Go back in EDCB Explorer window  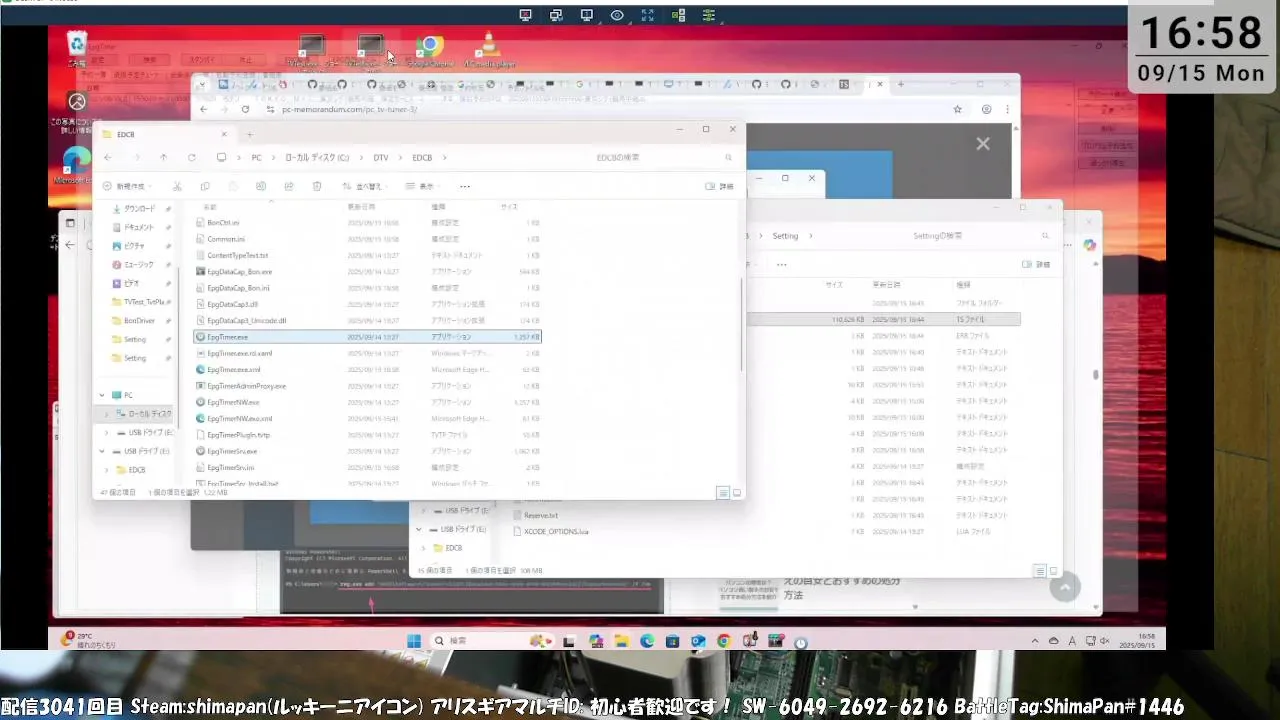tap(108, 157)
